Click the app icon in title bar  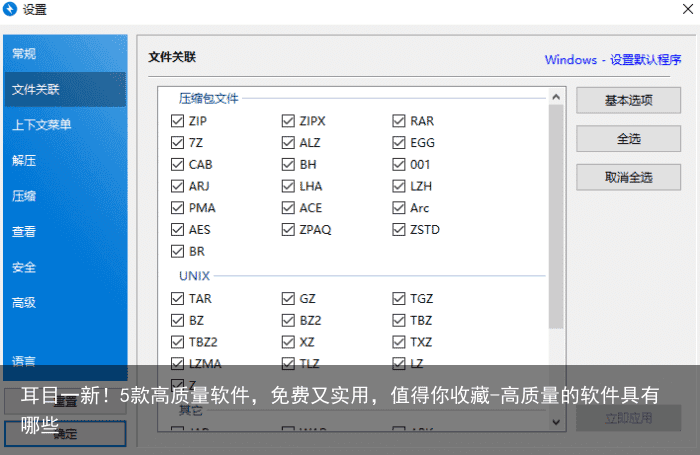pyautogui.click(x=11, y=11)
